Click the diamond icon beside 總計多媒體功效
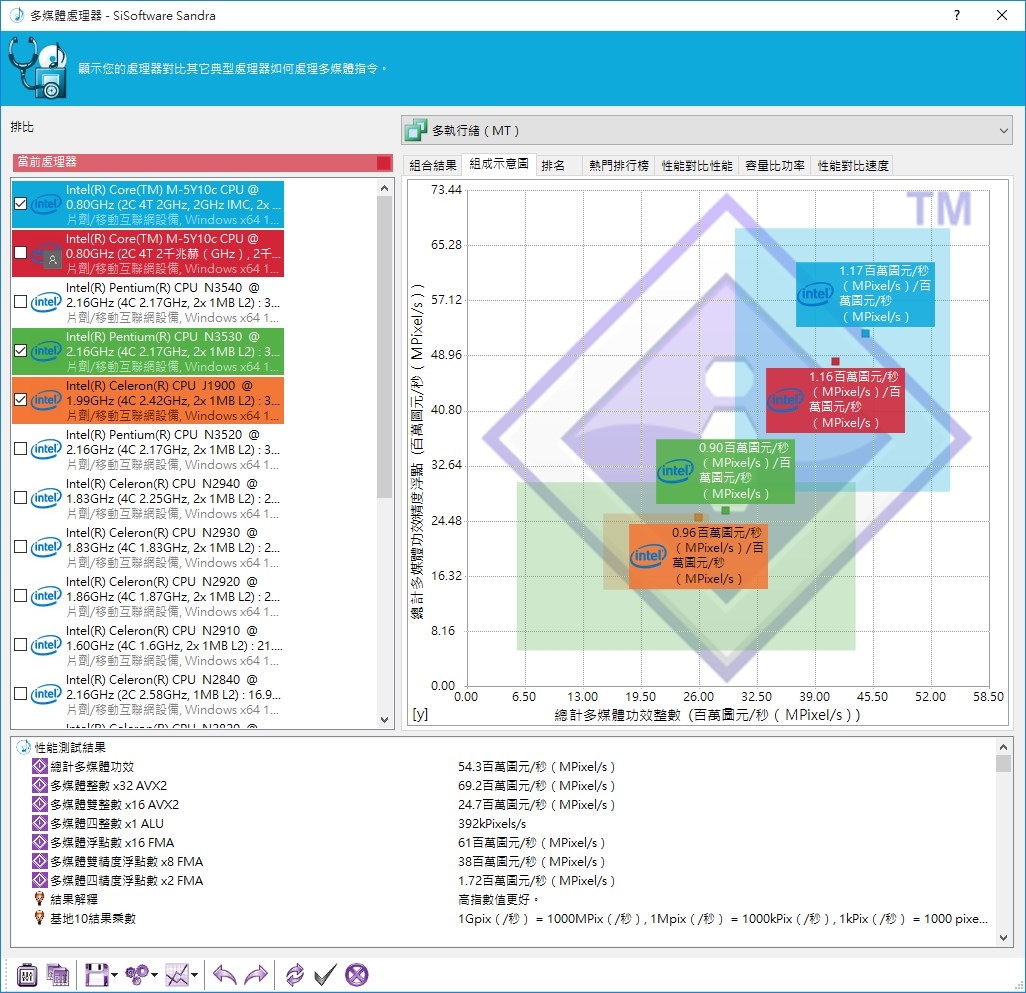The height and width of the screenshot is (993, 1026). (39, 766)
